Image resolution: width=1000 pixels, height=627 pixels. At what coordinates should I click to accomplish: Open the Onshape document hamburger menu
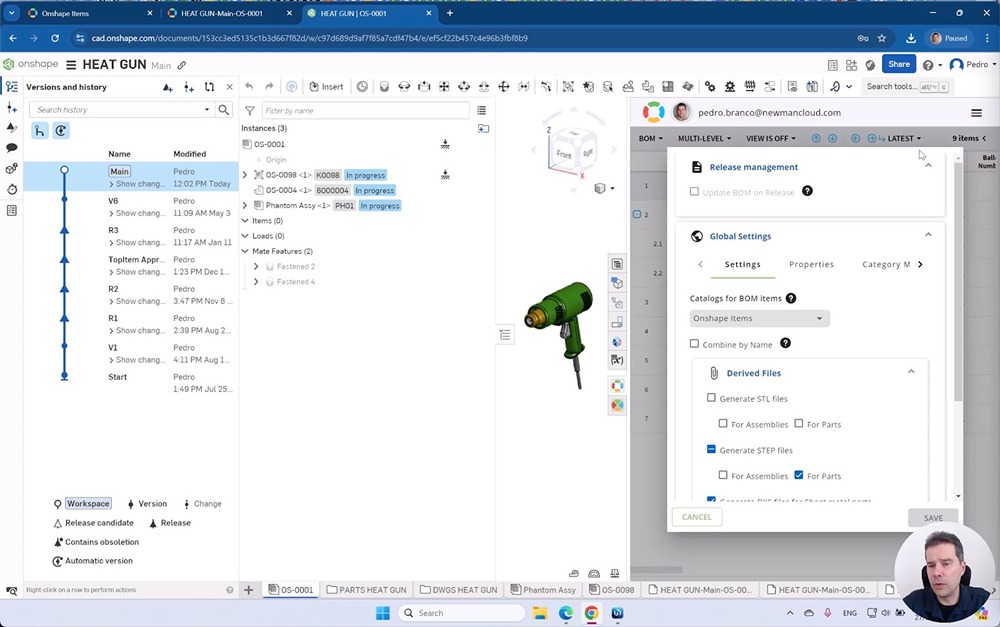point(71,64)
